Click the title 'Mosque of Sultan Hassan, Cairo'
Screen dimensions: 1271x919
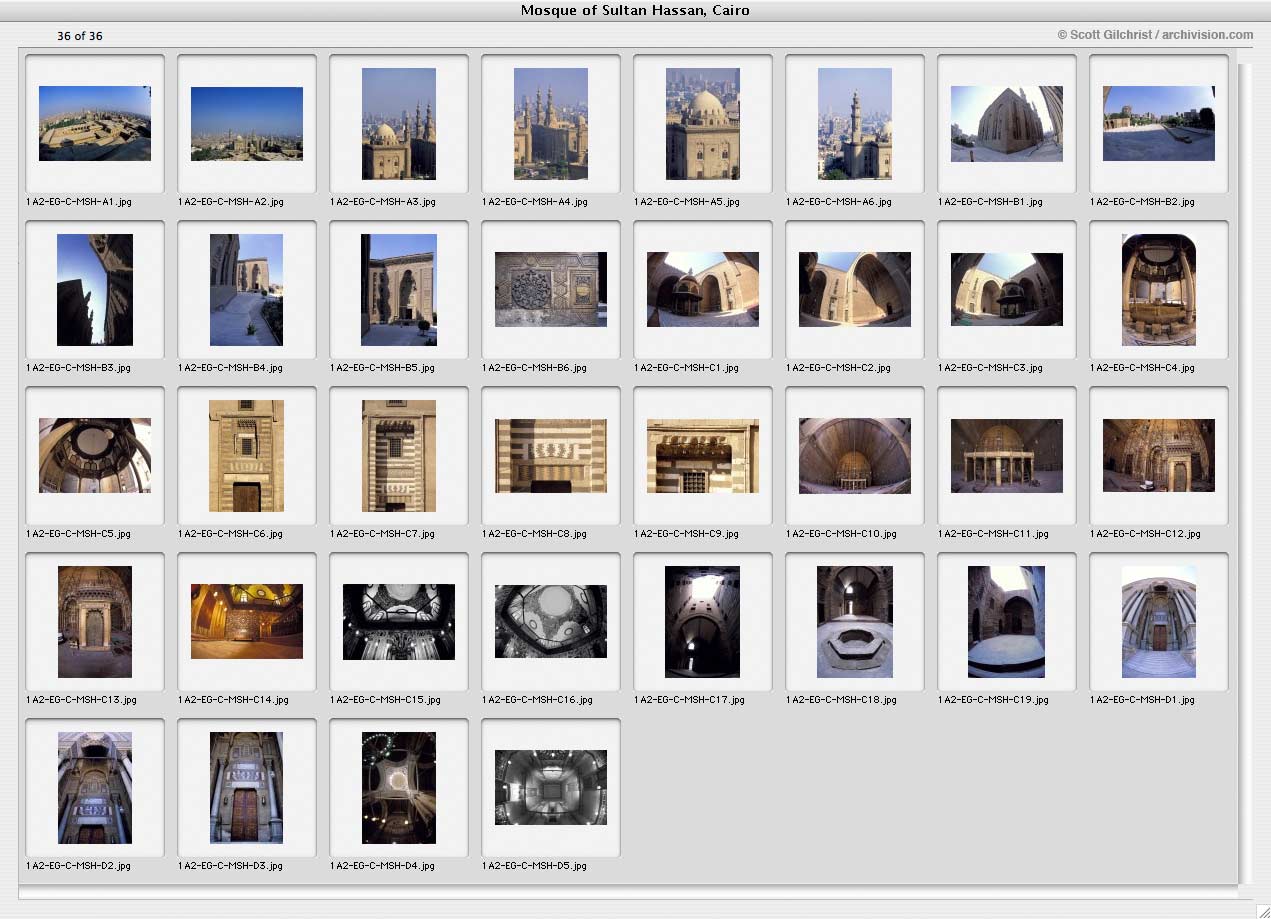635,11
